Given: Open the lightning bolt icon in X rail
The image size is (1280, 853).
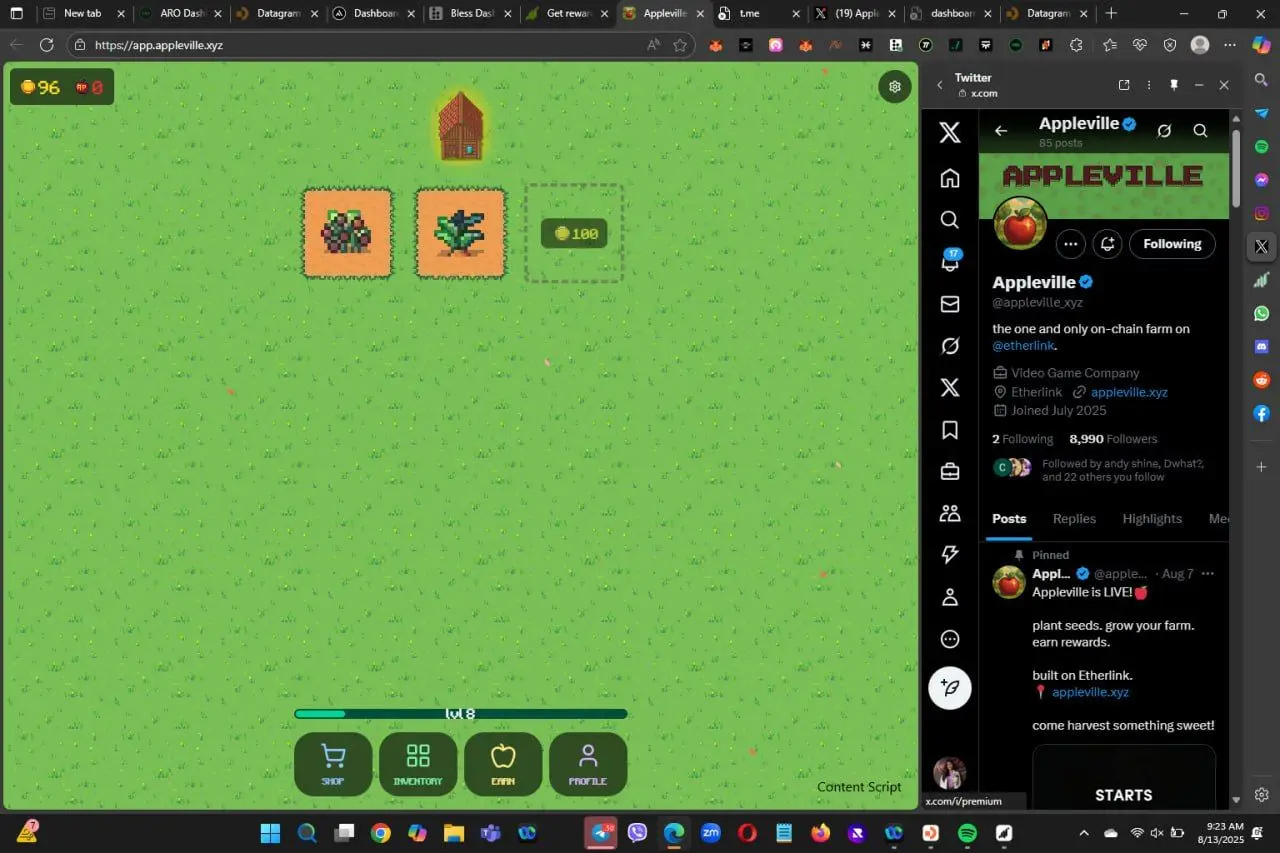Looking at the screenshot, I should (950, 555).
